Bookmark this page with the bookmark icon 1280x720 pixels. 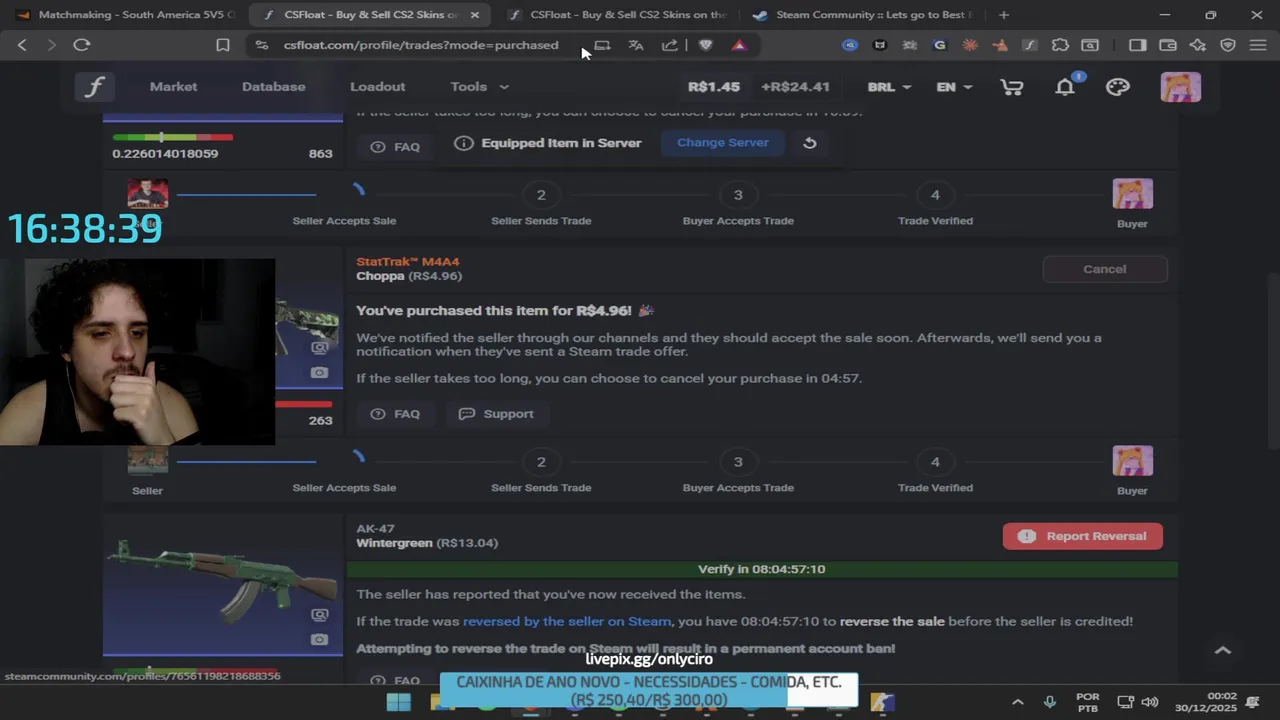pos(223,45)
